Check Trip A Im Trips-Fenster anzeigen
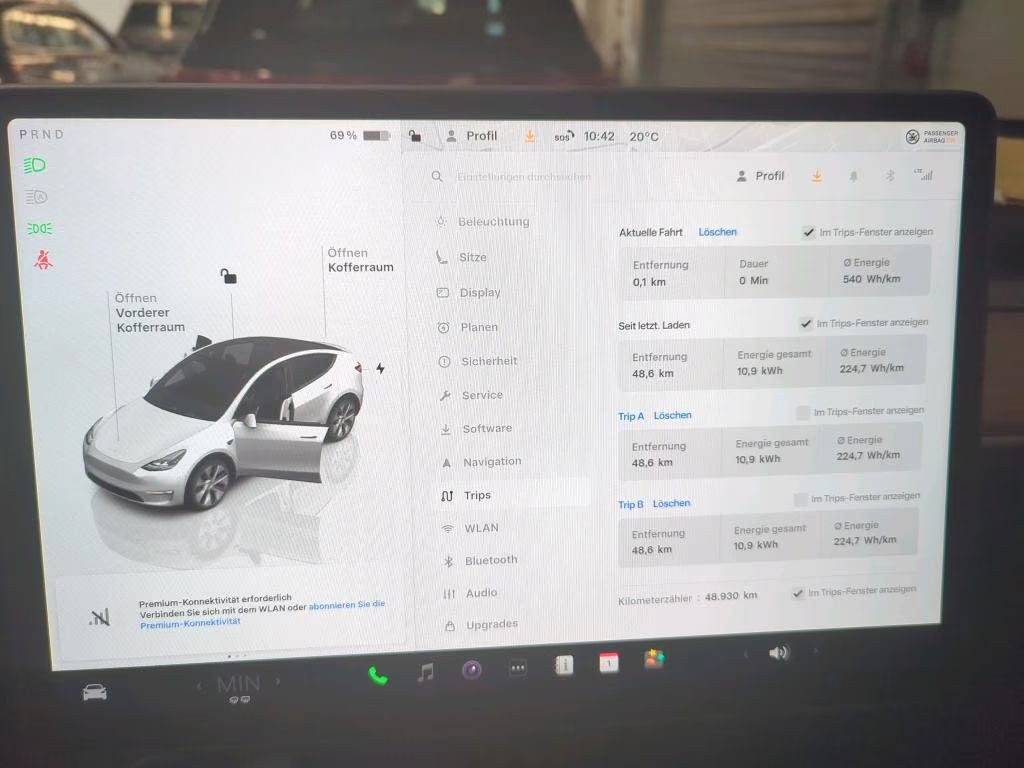 (803, 413)
